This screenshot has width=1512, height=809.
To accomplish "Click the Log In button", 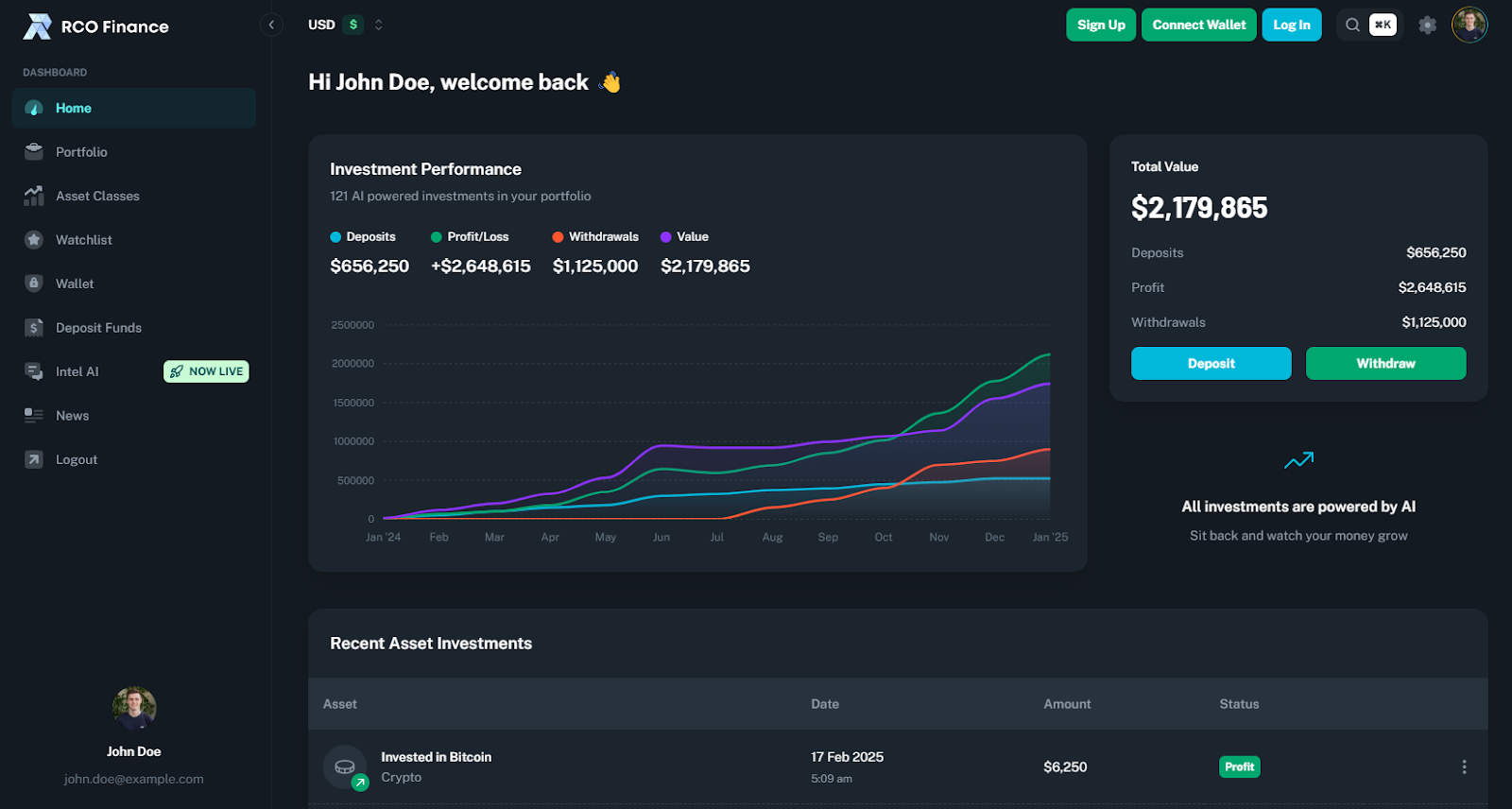I will click(1291, 25).
